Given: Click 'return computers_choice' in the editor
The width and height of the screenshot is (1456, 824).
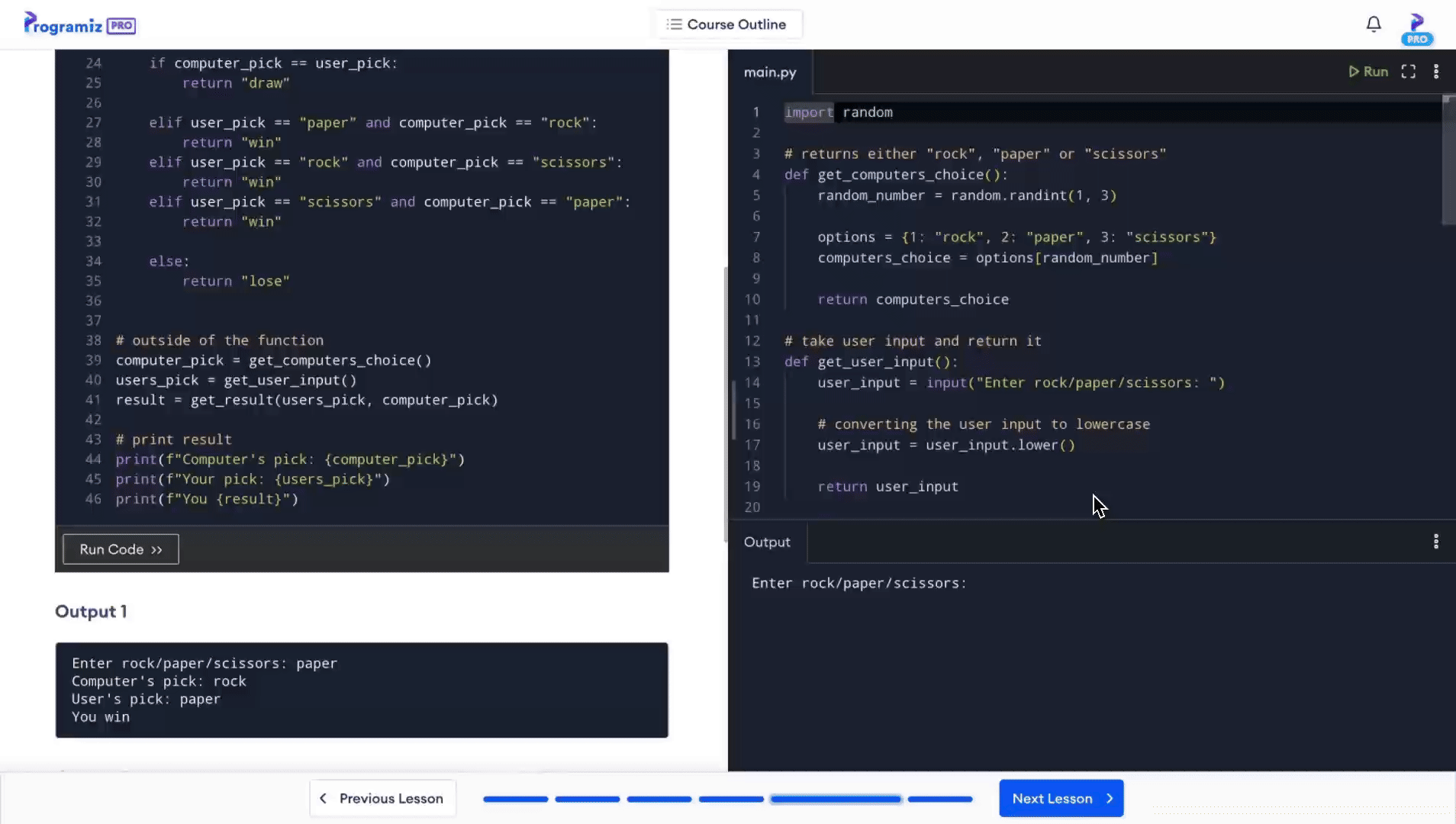Looking at the screenshot, I should pos(913,300).
